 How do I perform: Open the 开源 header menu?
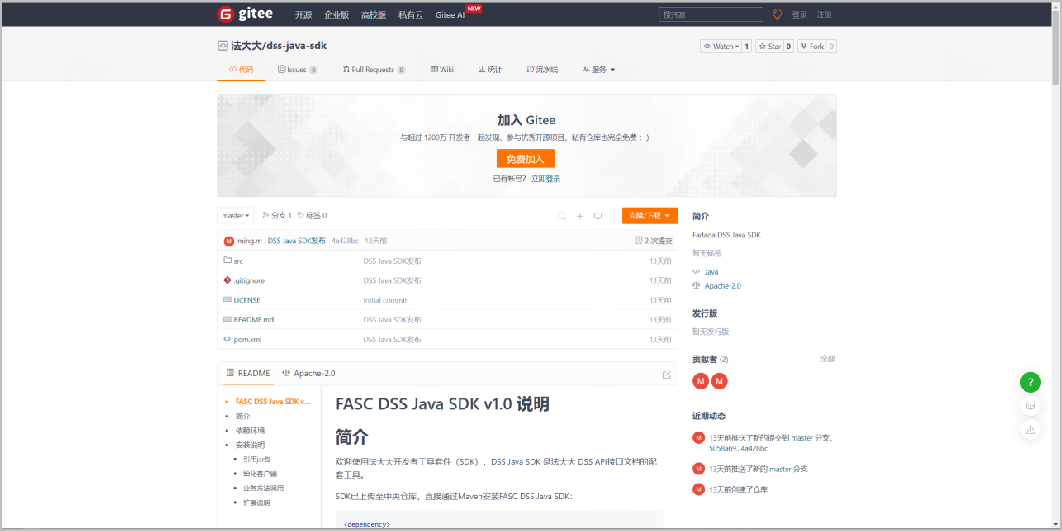(x=303, y=14)
